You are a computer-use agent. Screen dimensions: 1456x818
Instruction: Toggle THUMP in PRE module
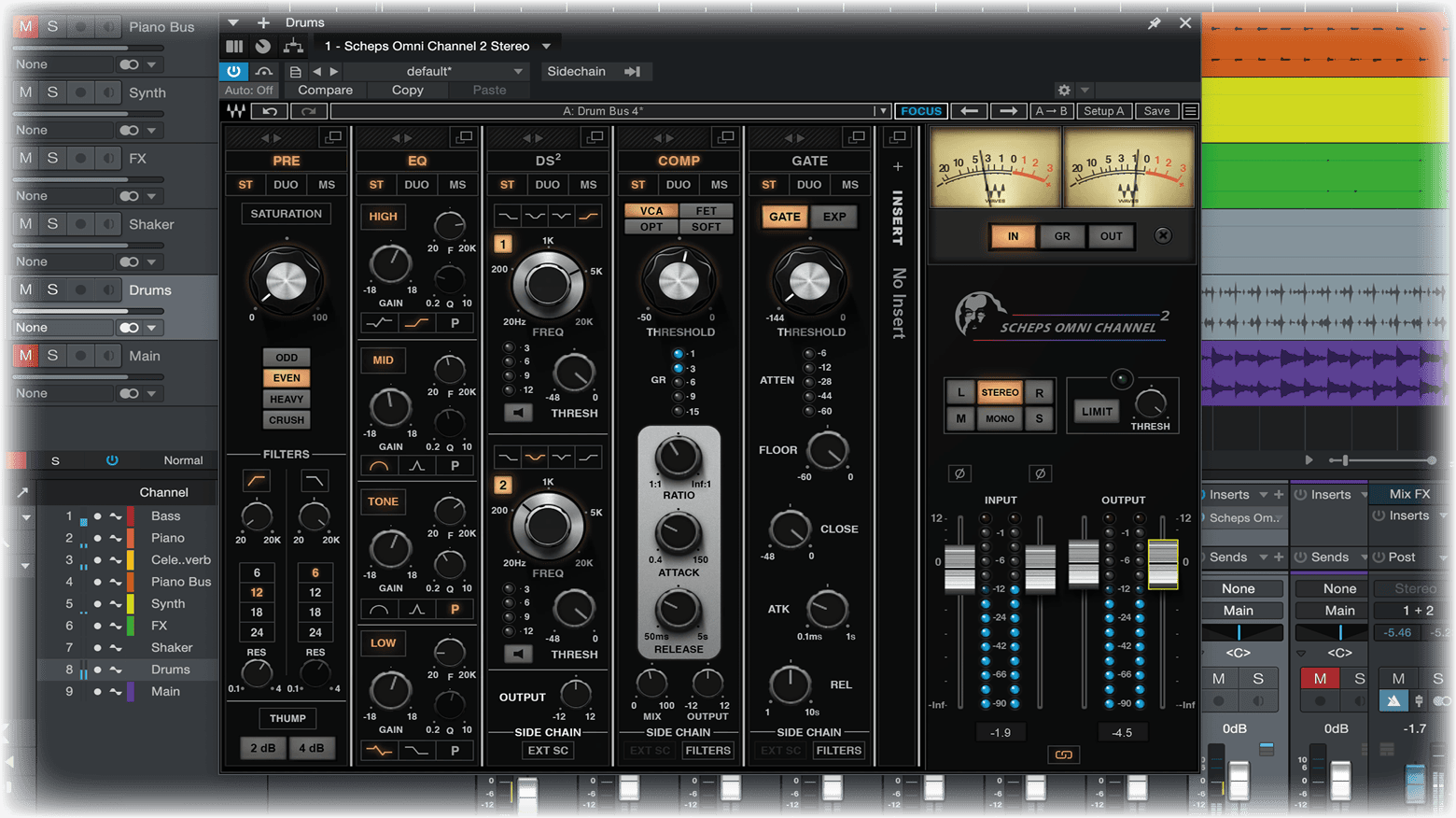click(287, 718)
